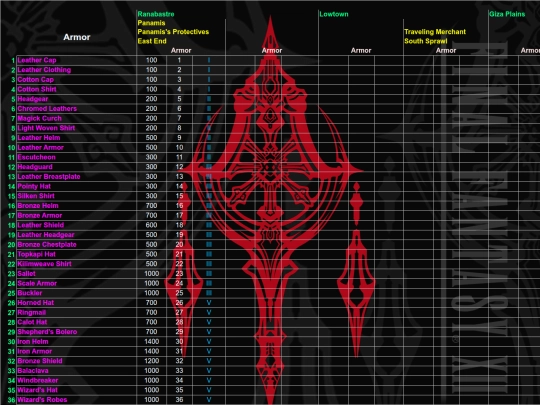This screenshot has height=405, width=540.
Task: Click the South Sprawl header text
Action: [426, 41]
